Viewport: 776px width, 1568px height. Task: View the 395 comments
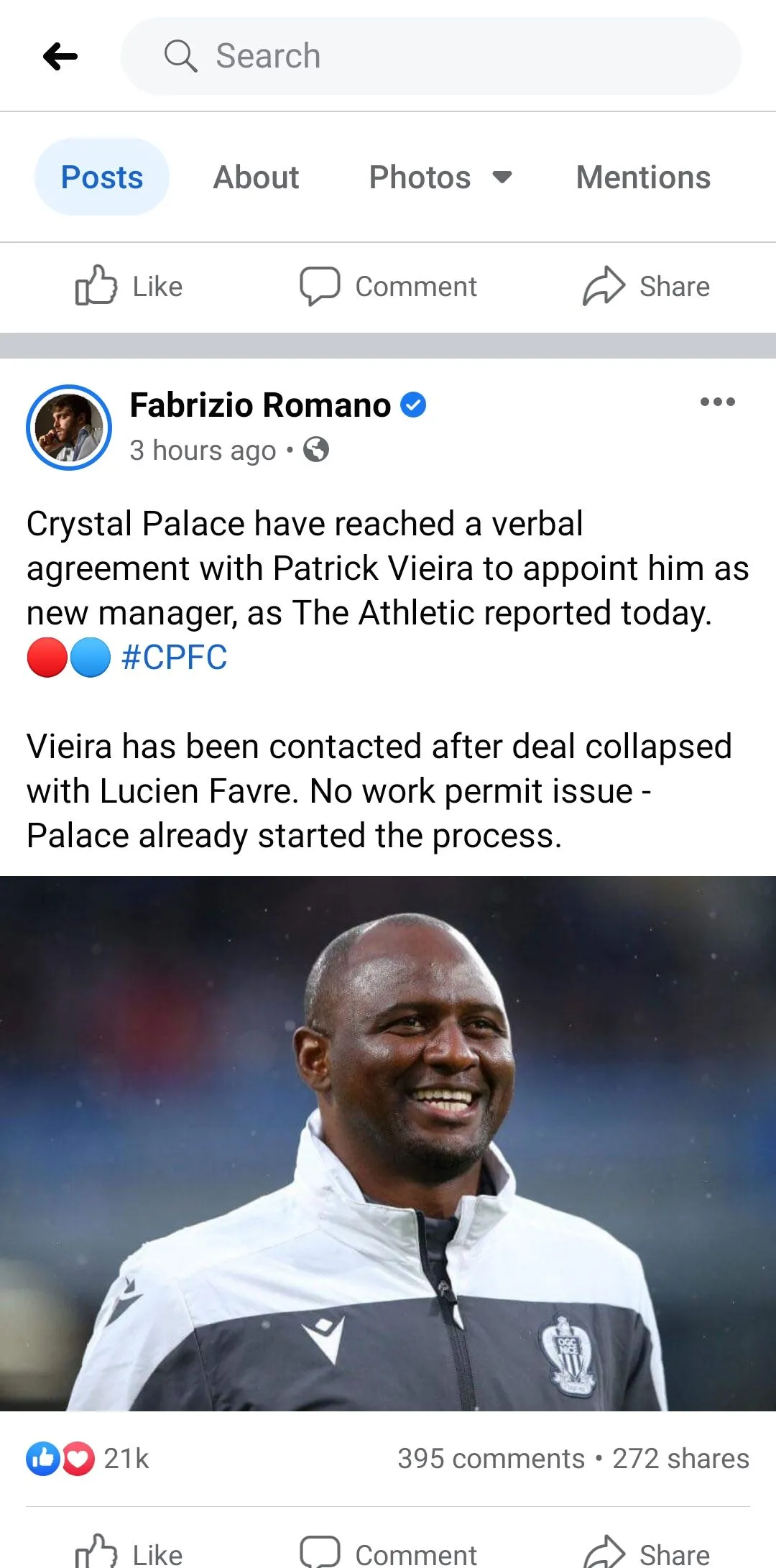491,1459
